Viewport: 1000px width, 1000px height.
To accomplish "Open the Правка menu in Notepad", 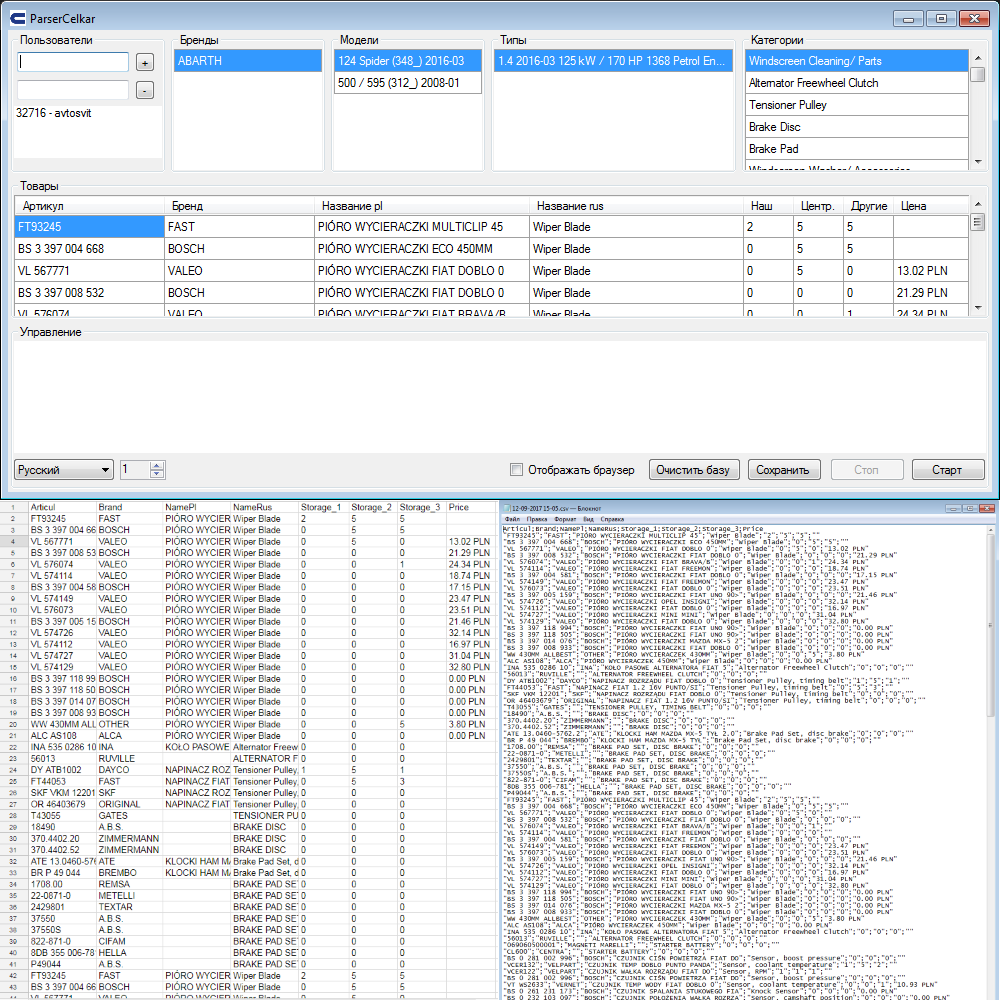I will point(539,520).
